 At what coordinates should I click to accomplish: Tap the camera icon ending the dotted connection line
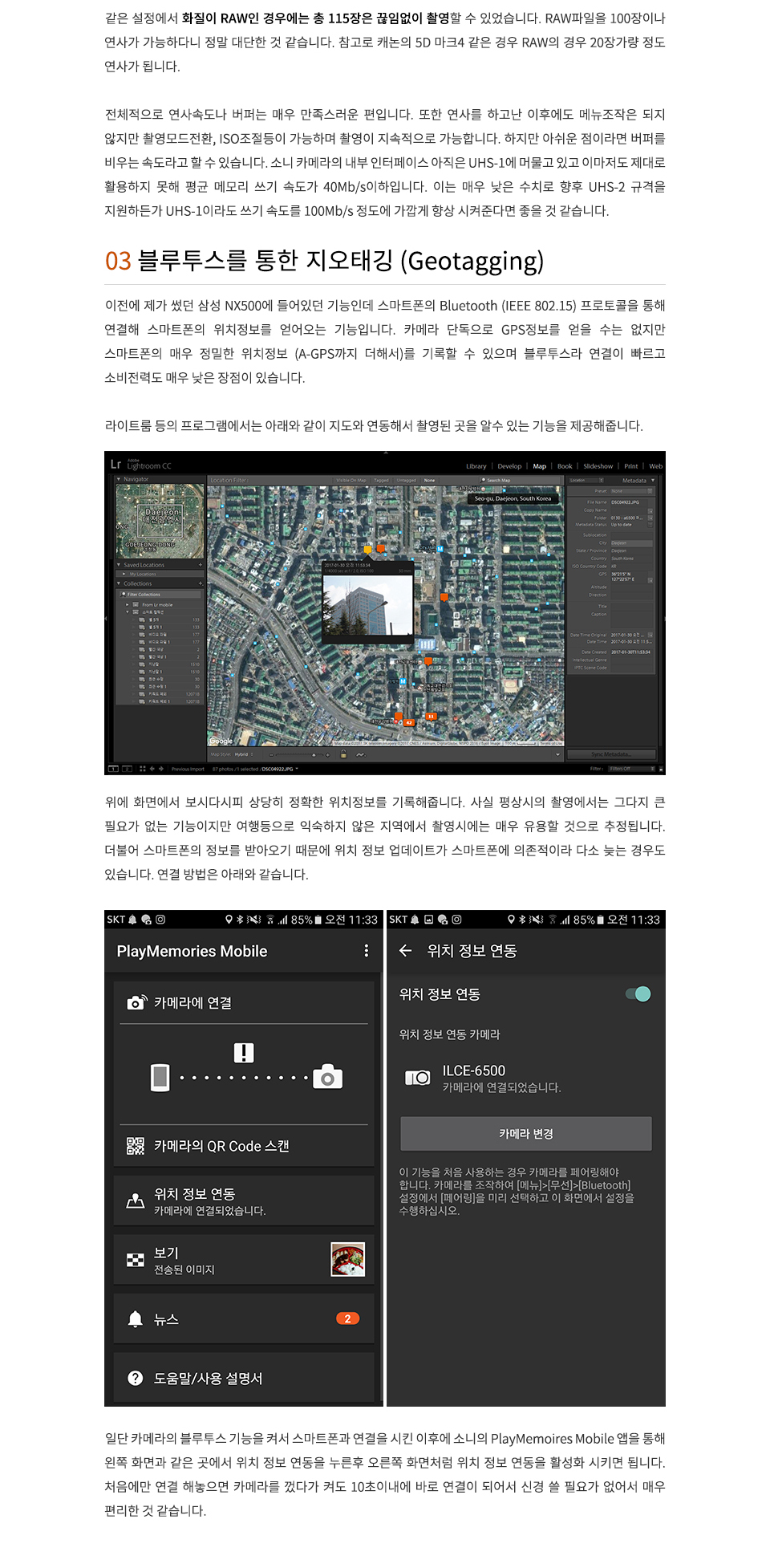point(327,1077)
